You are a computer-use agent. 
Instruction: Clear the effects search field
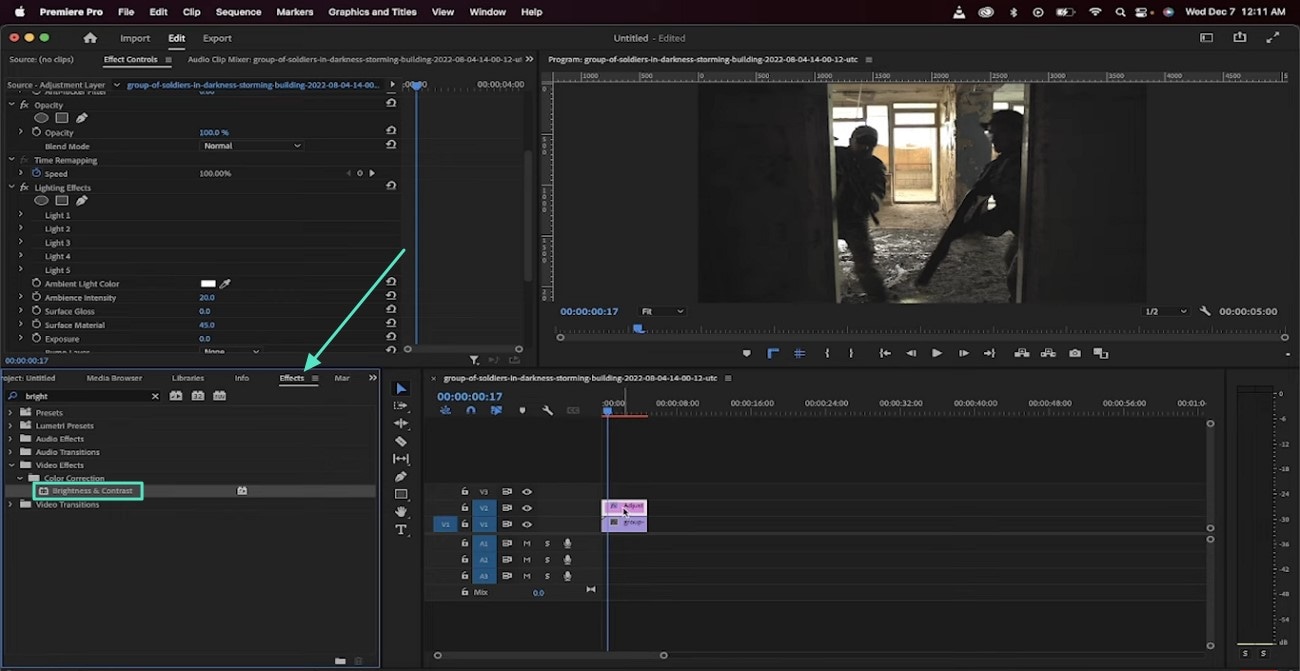(155, 396)
